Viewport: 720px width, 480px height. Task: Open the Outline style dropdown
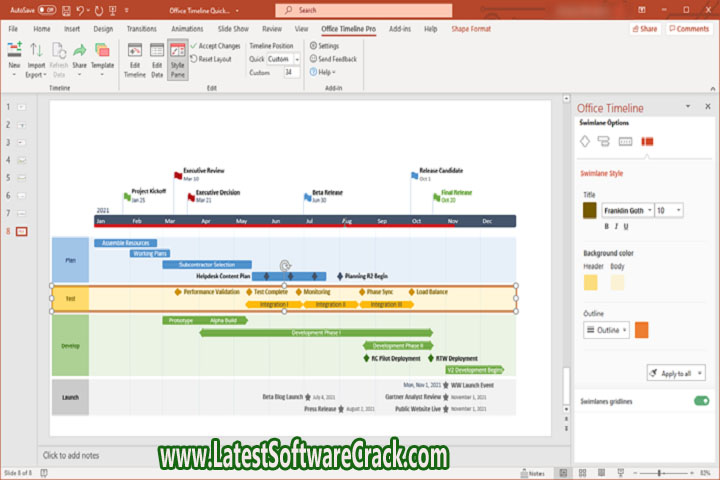tap(606, 330)
